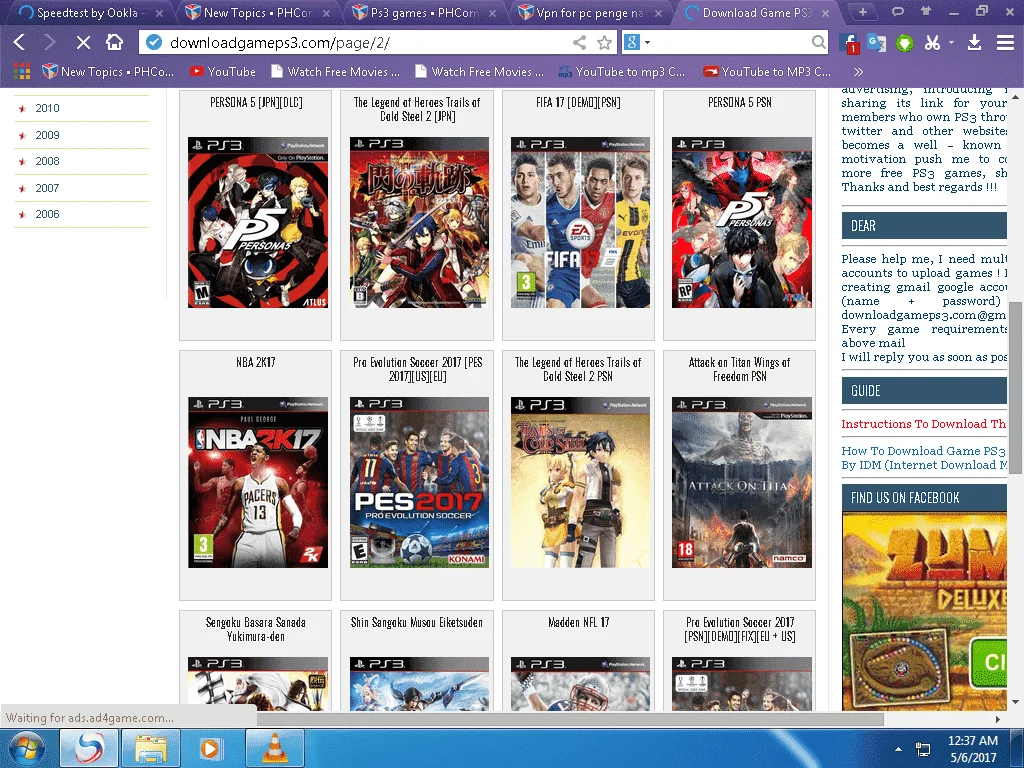Open PES 2017 cover image
Viewport: 1024px width, 768px height.
click(419, 482)
